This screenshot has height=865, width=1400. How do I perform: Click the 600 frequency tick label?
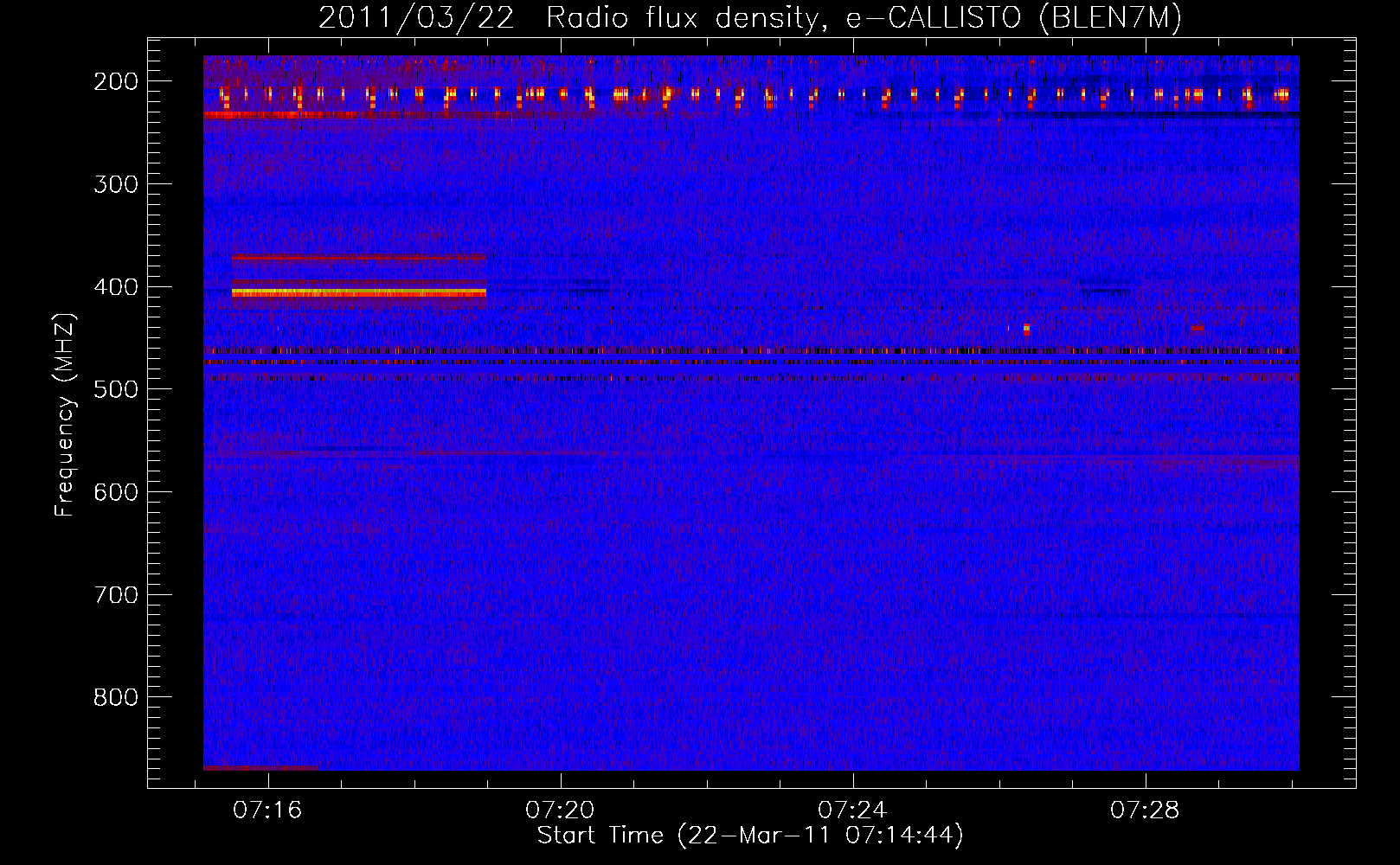point(115,492)
